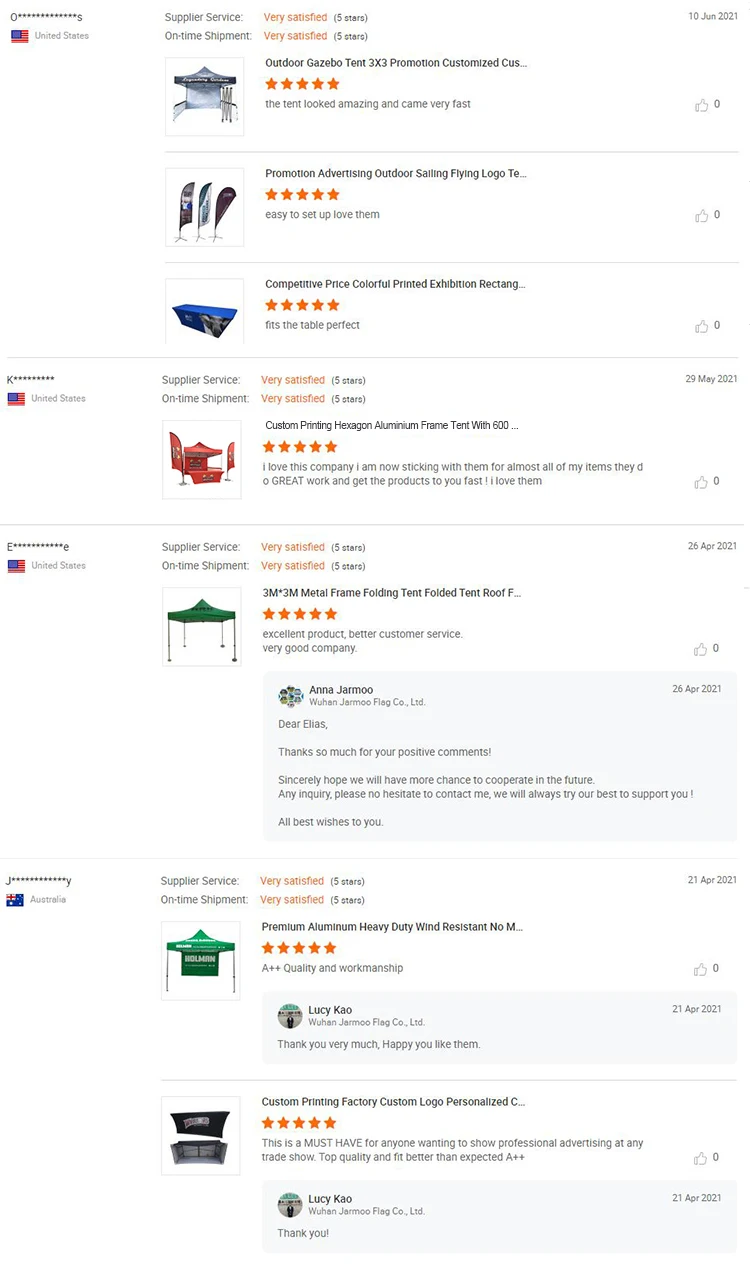View the red hexagon tent thumbnail
750x1268 pixels.
(202, 460)
